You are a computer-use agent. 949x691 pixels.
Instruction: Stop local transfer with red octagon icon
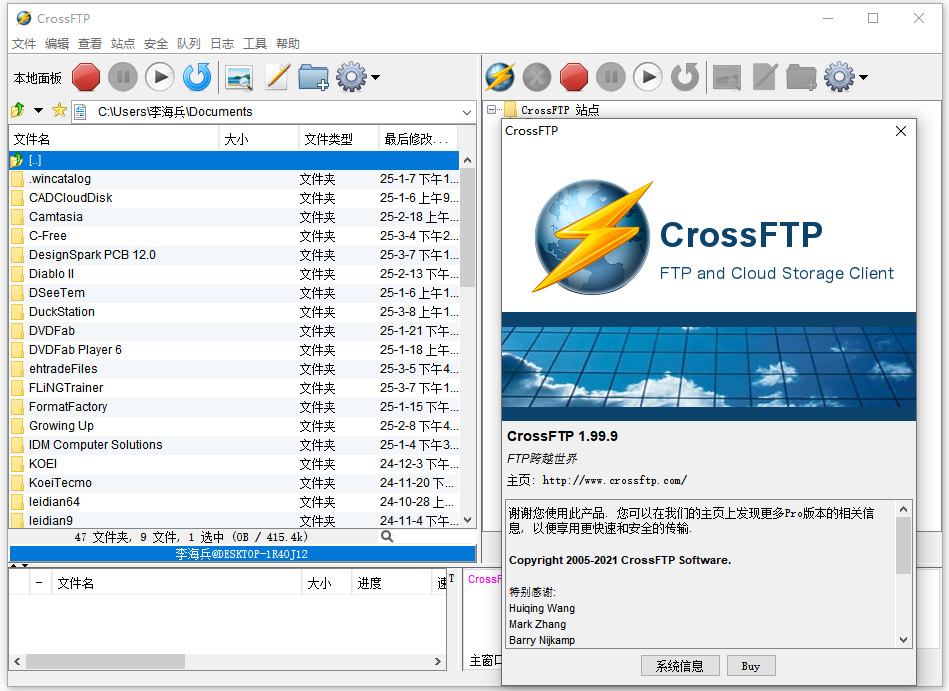(x=85, y=77)
